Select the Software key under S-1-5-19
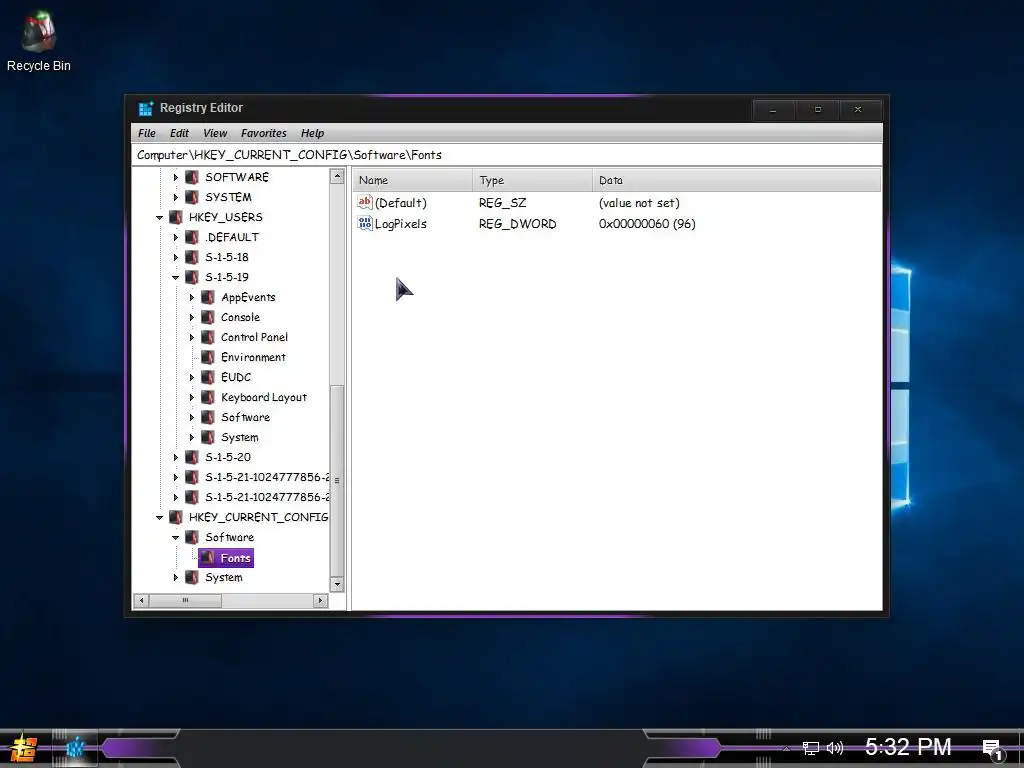 point(245,417)
